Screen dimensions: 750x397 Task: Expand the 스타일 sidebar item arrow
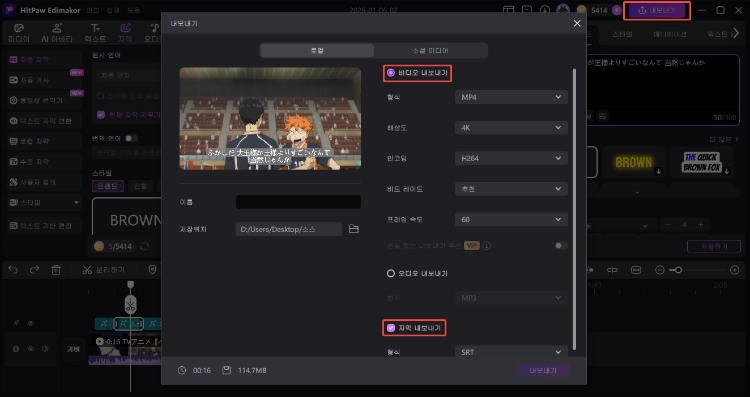click(77, 203)
